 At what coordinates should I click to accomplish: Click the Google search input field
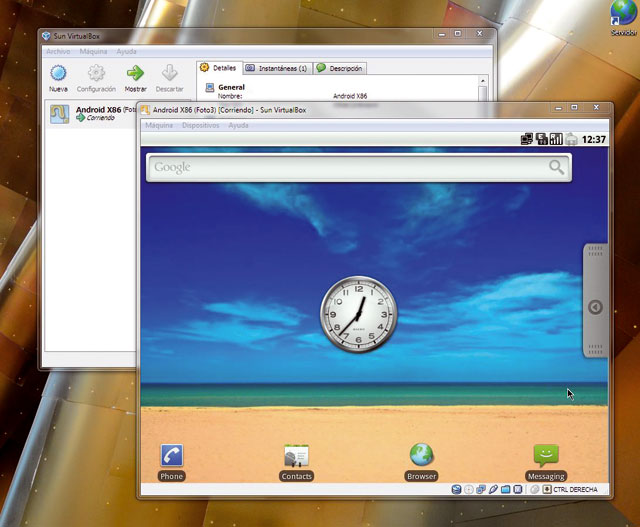point(359,168)
